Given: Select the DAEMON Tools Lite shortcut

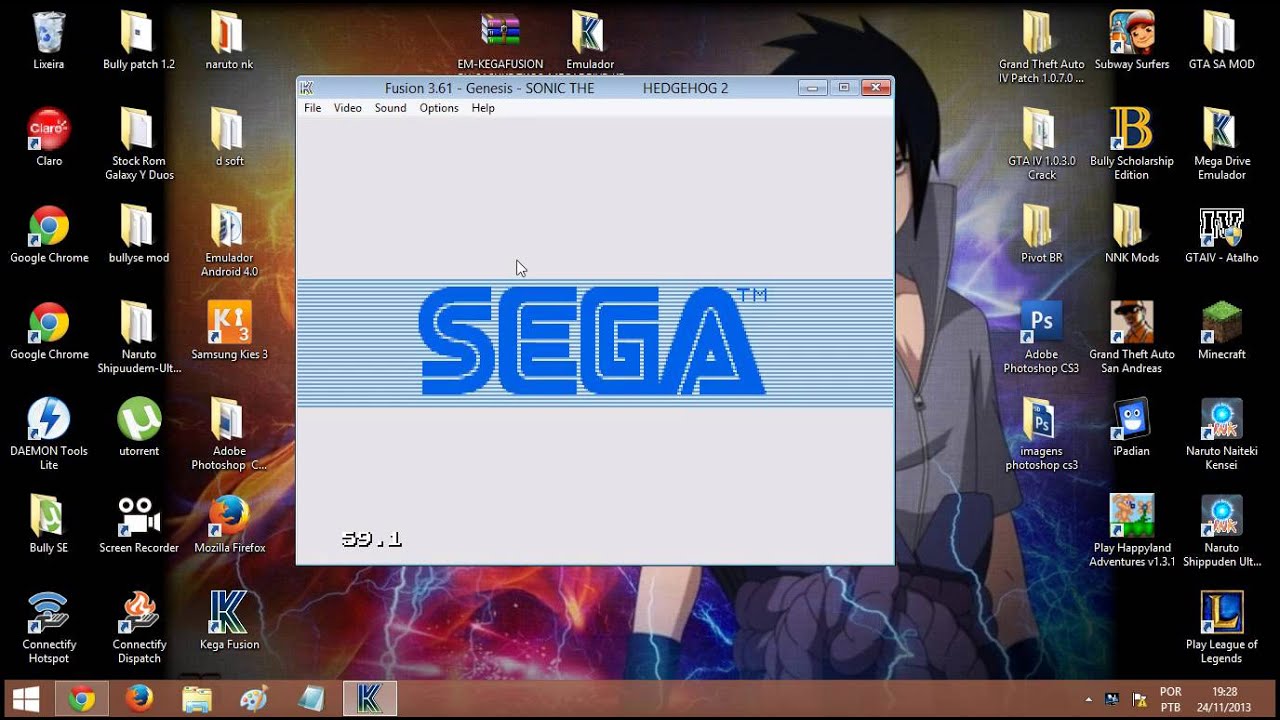Looking at the screenshot, I should [x=48, y=434].
